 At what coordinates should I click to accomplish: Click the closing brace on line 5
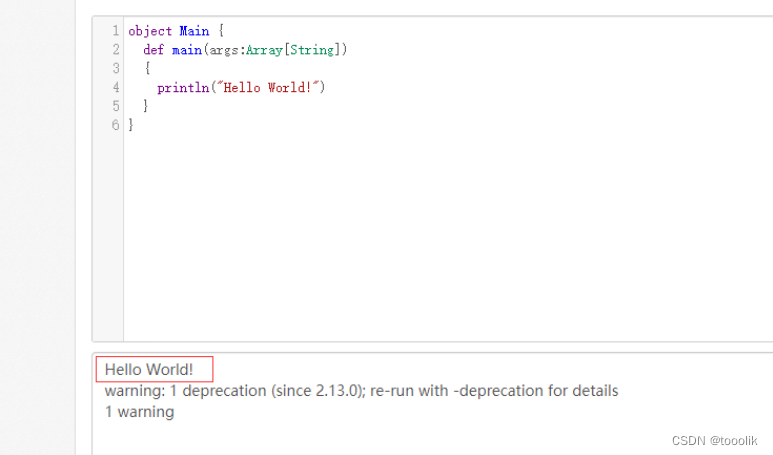(x=145, y=106)
